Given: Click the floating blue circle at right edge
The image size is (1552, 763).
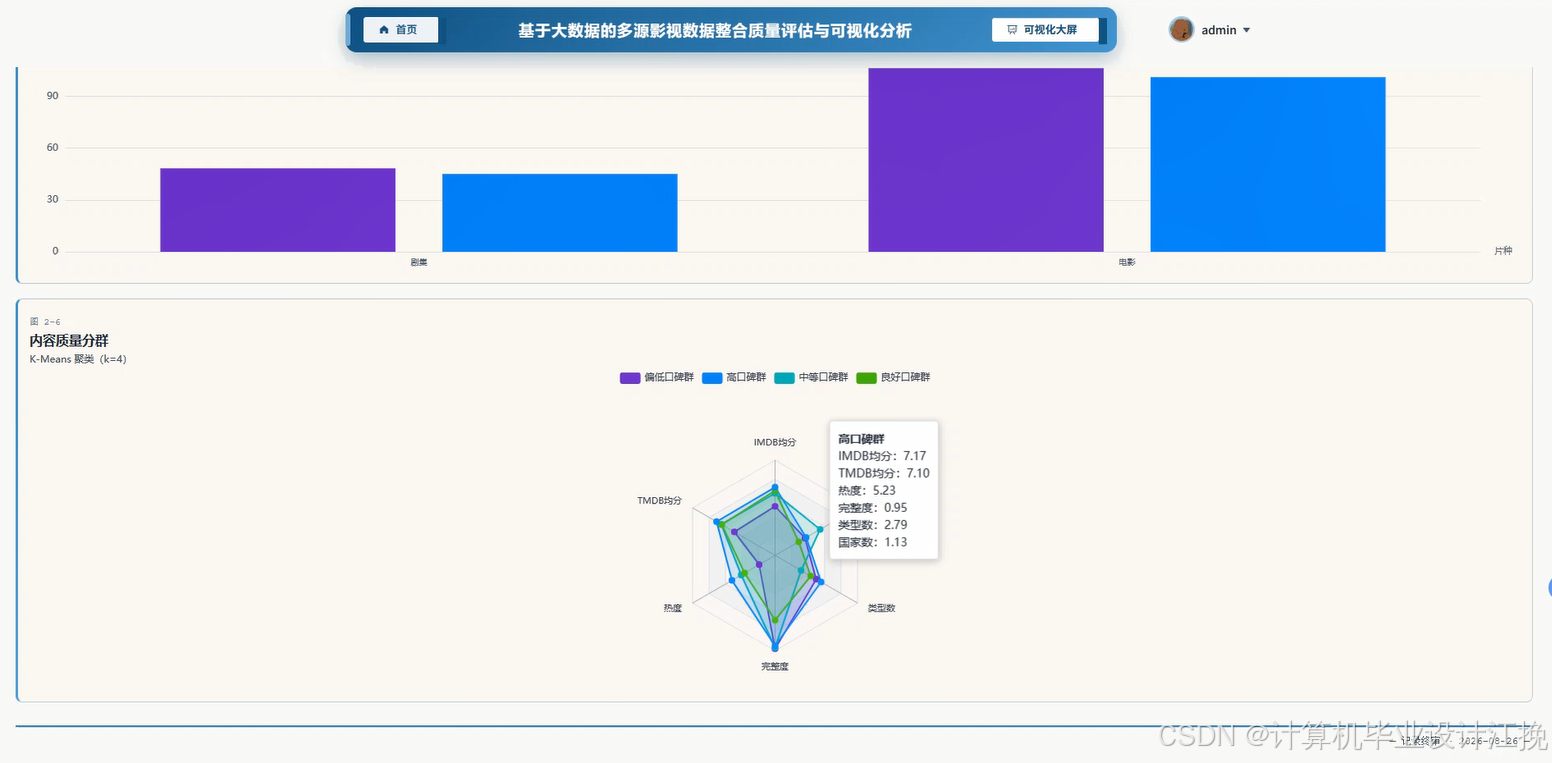Looking at the screenshot, I should coord(1549,587).
